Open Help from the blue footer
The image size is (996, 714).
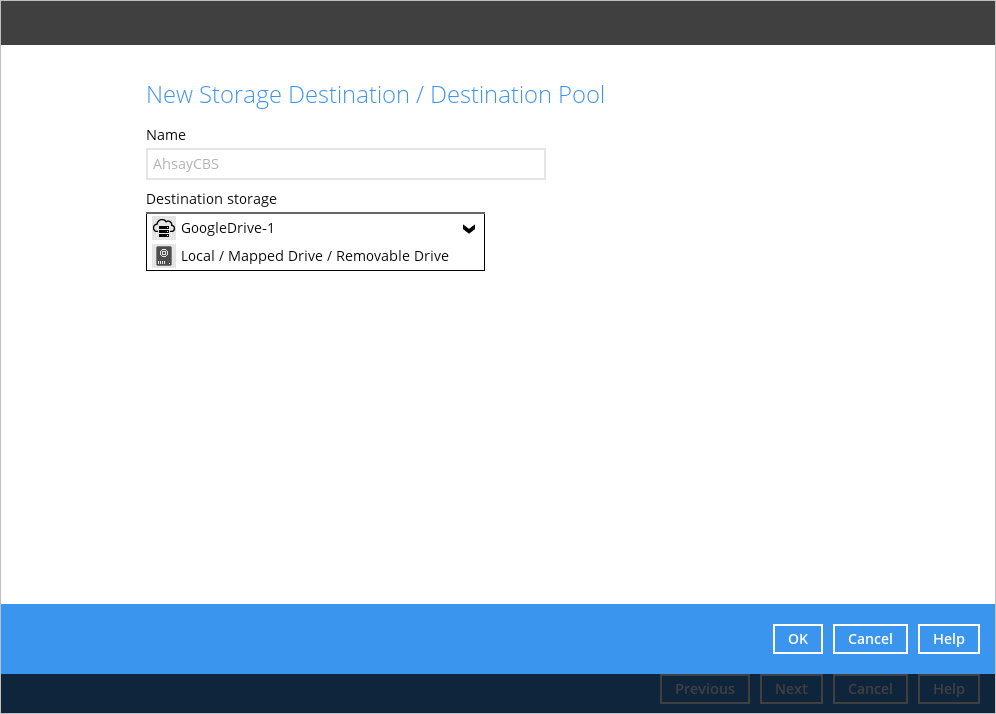[x=948, y=639]
